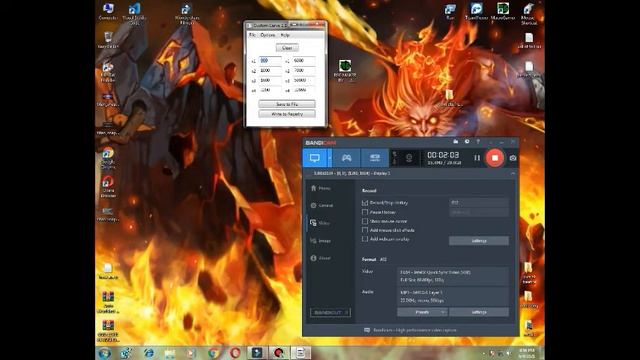Click the Pause hotkey input field

tap(479, 212)
